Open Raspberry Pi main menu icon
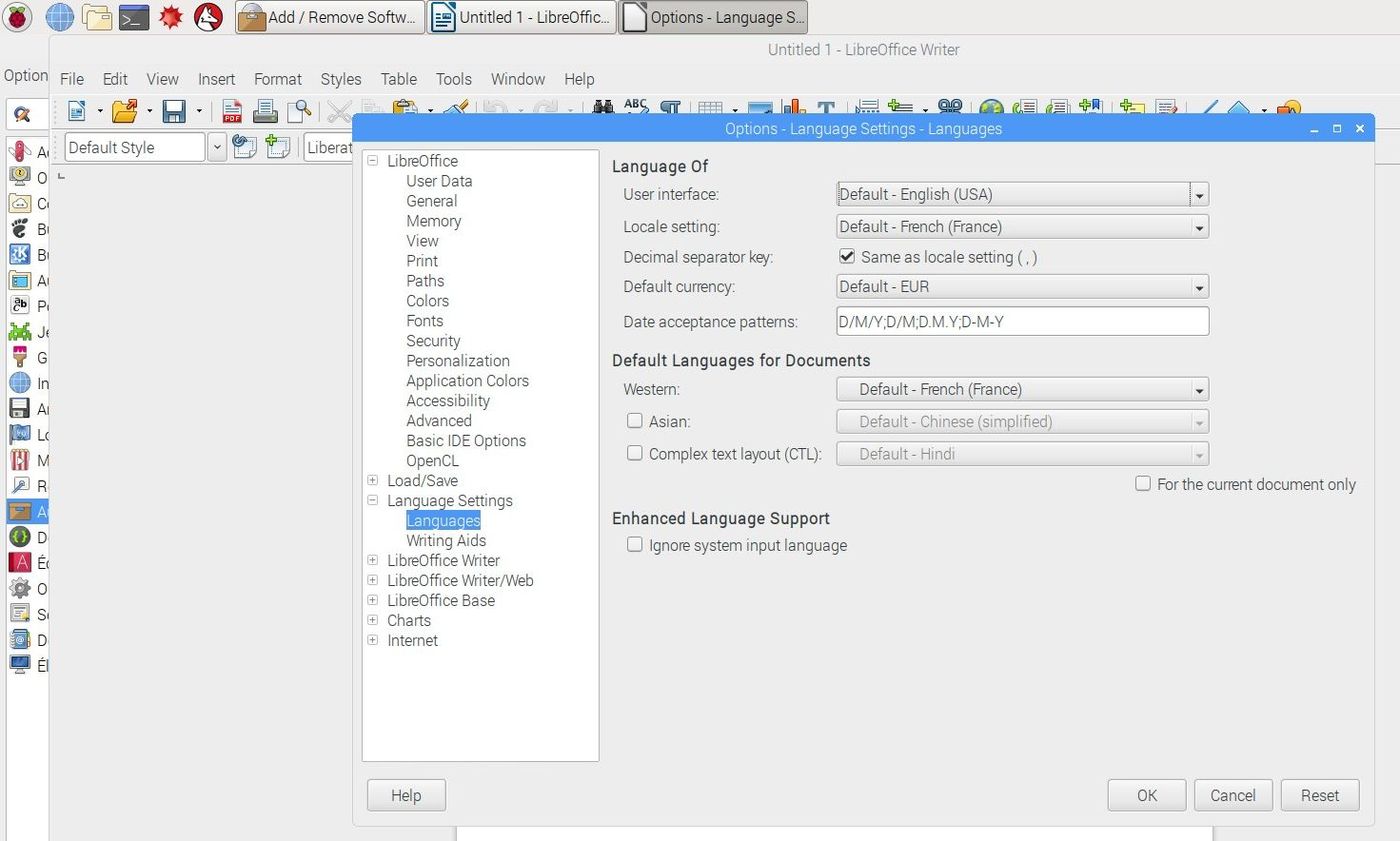The height and width of the screenshot is (841, 1400). click(18, 17)
